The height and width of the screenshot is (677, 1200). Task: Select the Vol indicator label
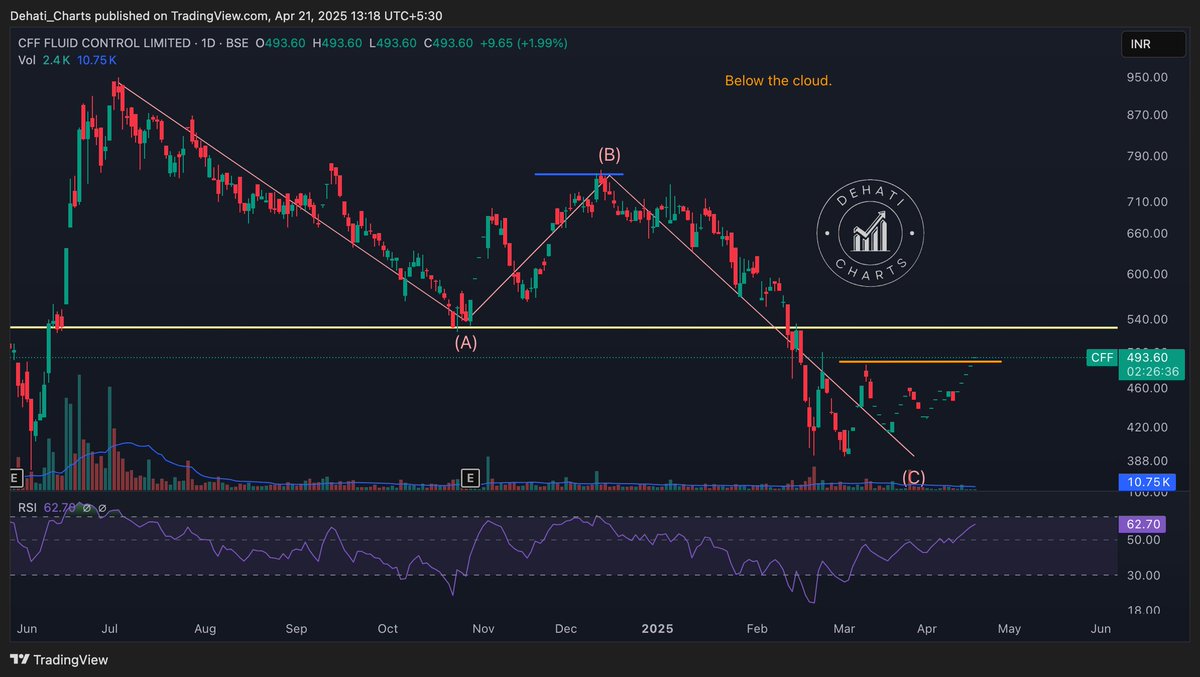click(x=27, y=60)
